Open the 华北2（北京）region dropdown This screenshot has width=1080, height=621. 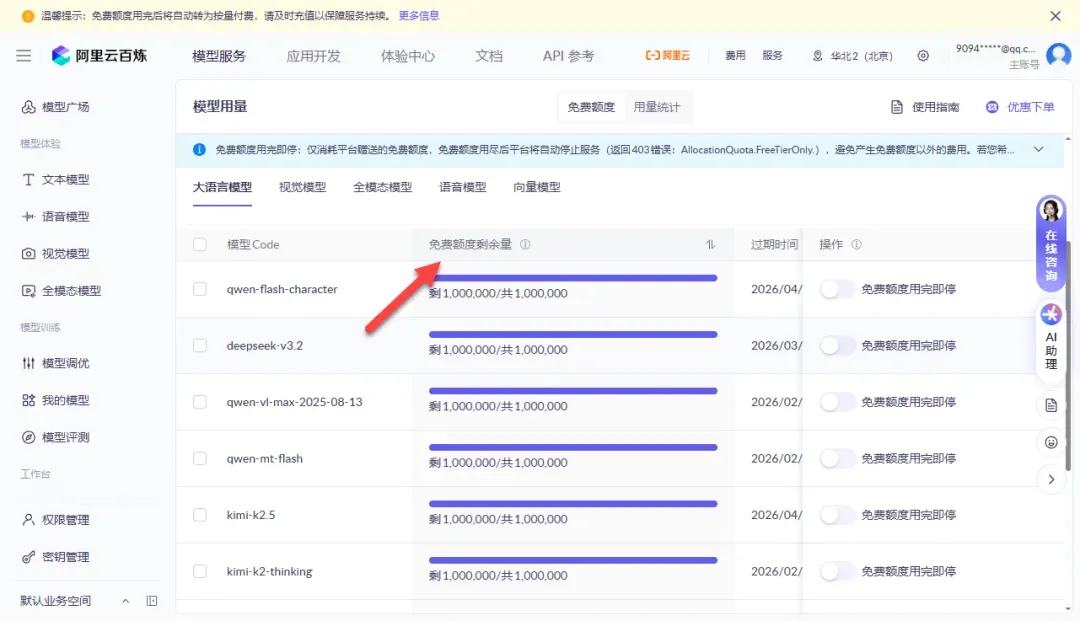tap(853, 56)
